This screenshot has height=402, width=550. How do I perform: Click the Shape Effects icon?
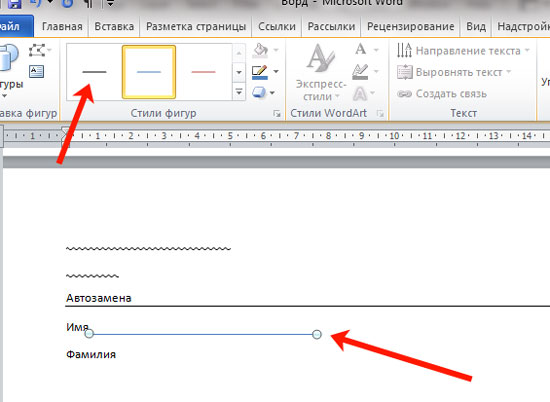pyautogui.click(x=259, y=93)
